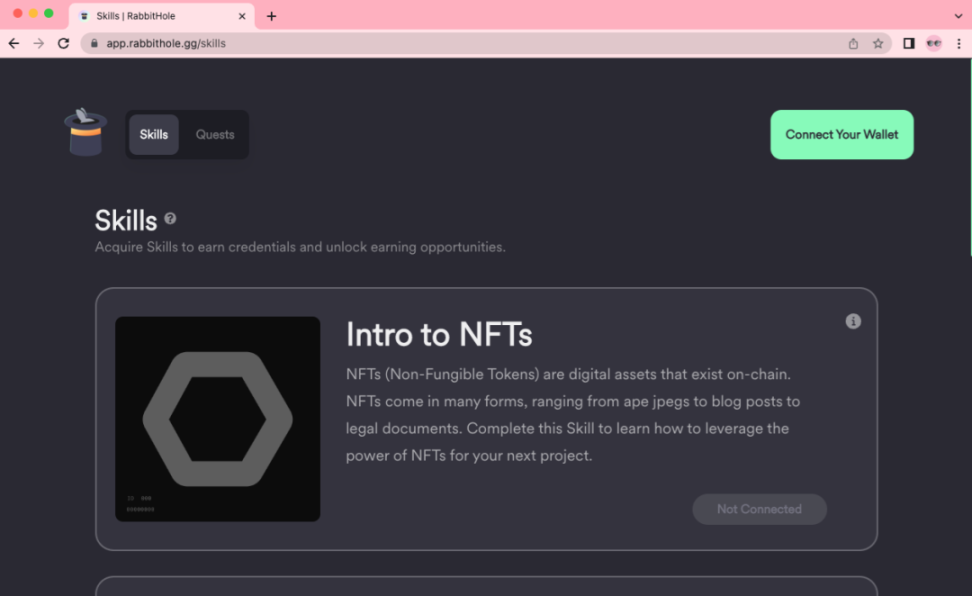Show info for Intro to NFTs card
Viewport: 972px width, 596px height.
click(x=853, y=321)
